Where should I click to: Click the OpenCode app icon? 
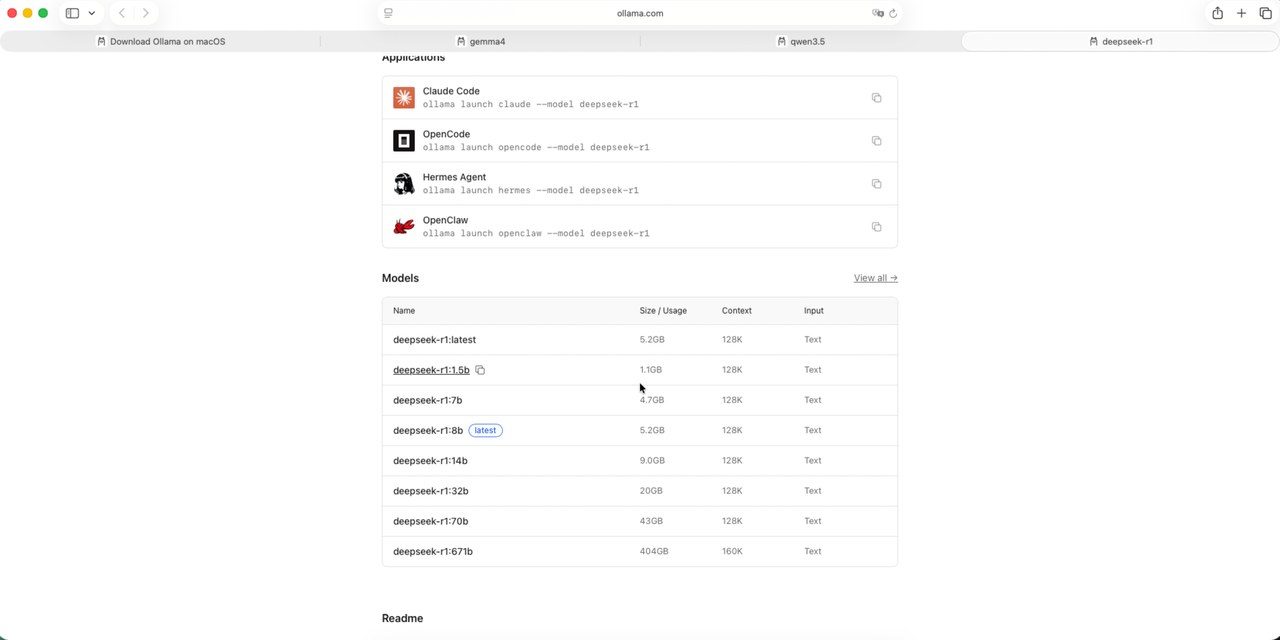point(404,141)
